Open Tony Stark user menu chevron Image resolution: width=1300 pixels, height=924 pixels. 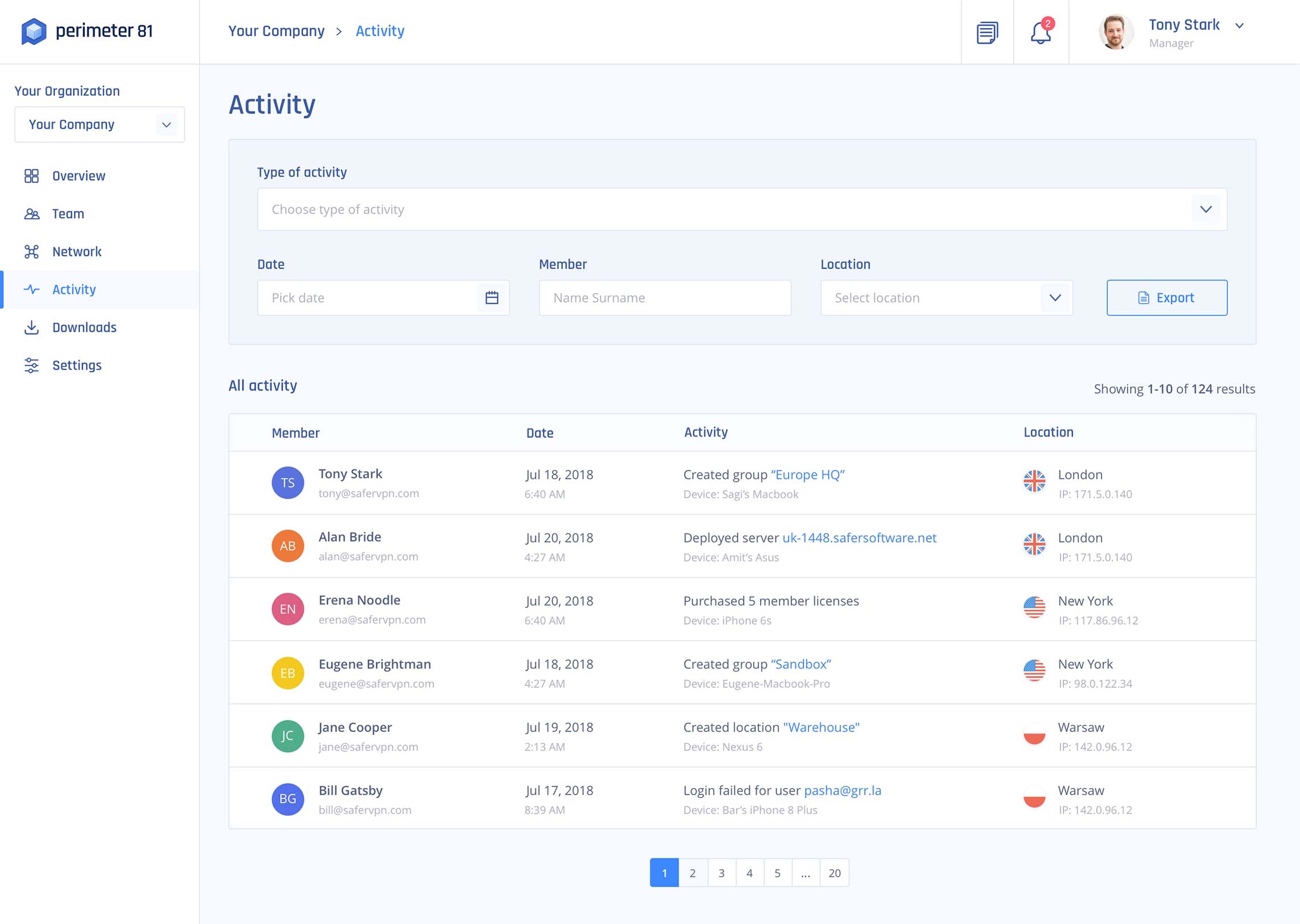[x=1239, y=26]
